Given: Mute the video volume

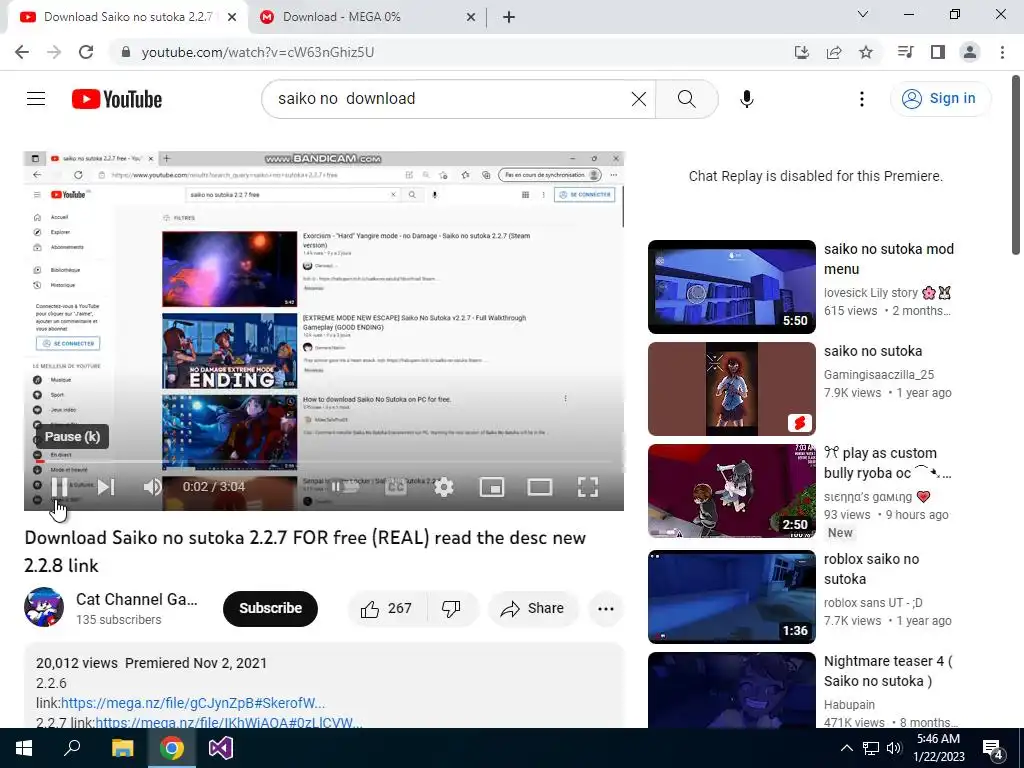Looking at the screenshot, I should coord(152,487).
